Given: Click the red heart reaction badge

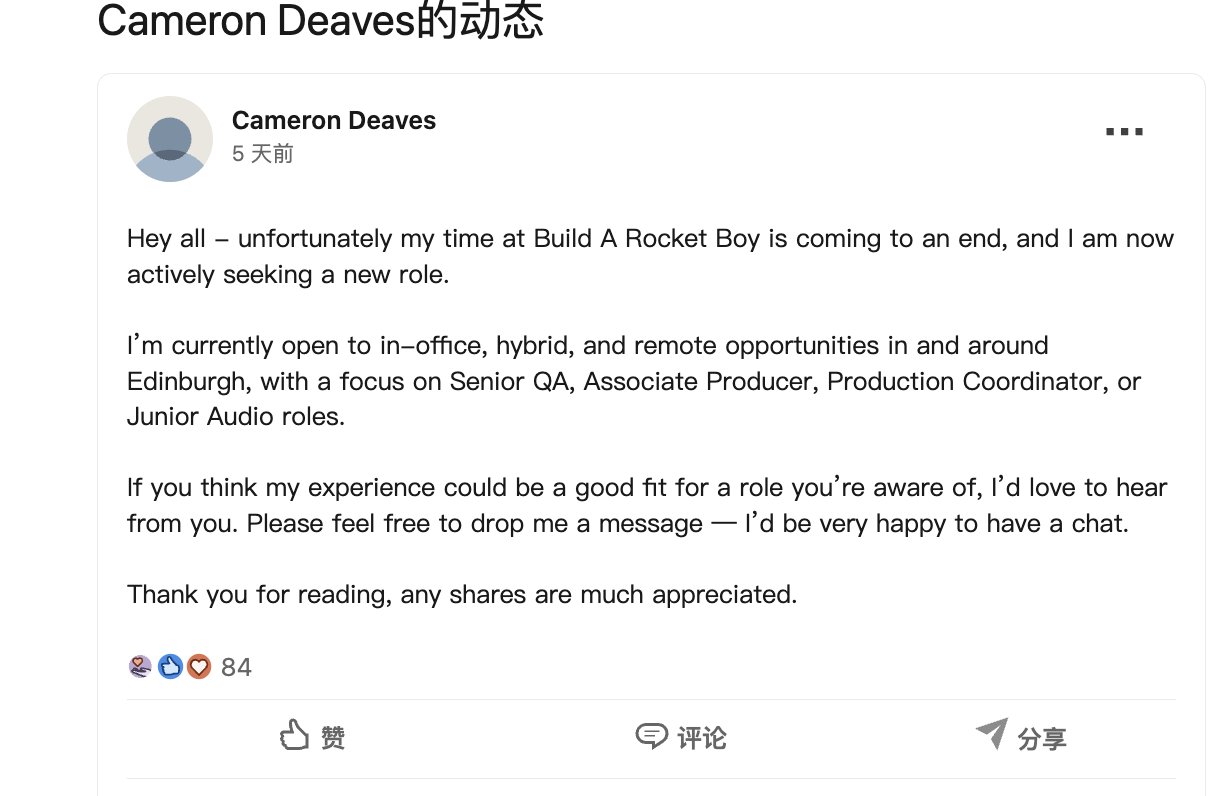Looking at the screenshot, I should (199, 666).
